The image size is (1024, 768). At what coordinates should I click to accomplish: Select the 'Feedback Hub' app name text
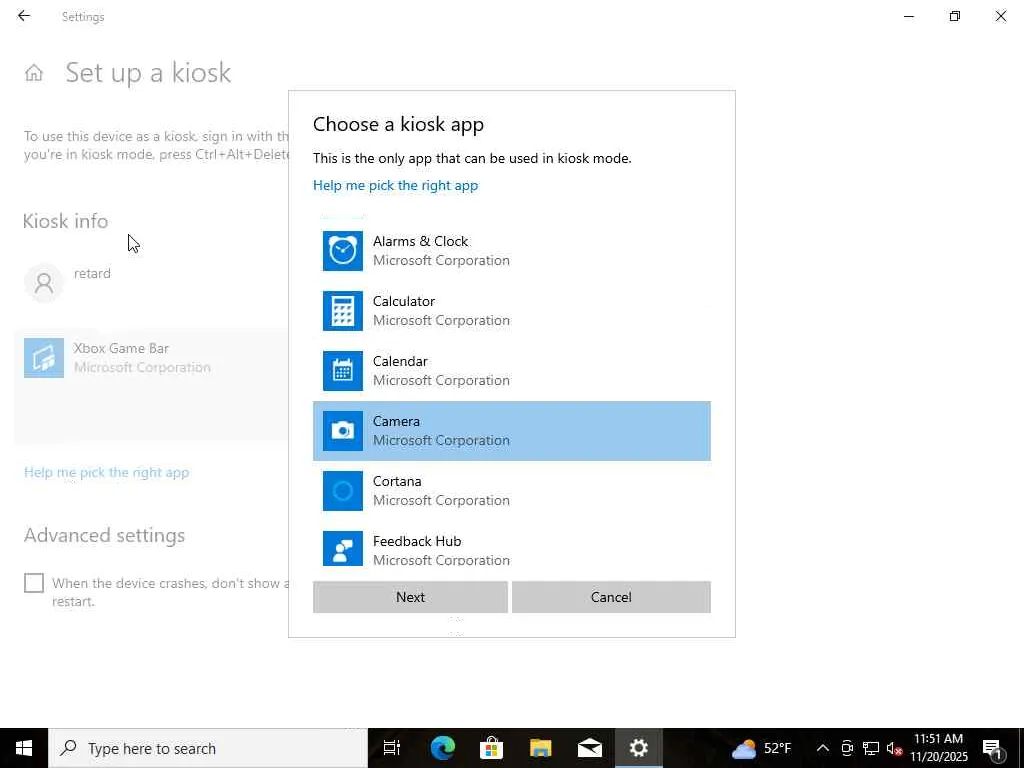click(417, 541)
